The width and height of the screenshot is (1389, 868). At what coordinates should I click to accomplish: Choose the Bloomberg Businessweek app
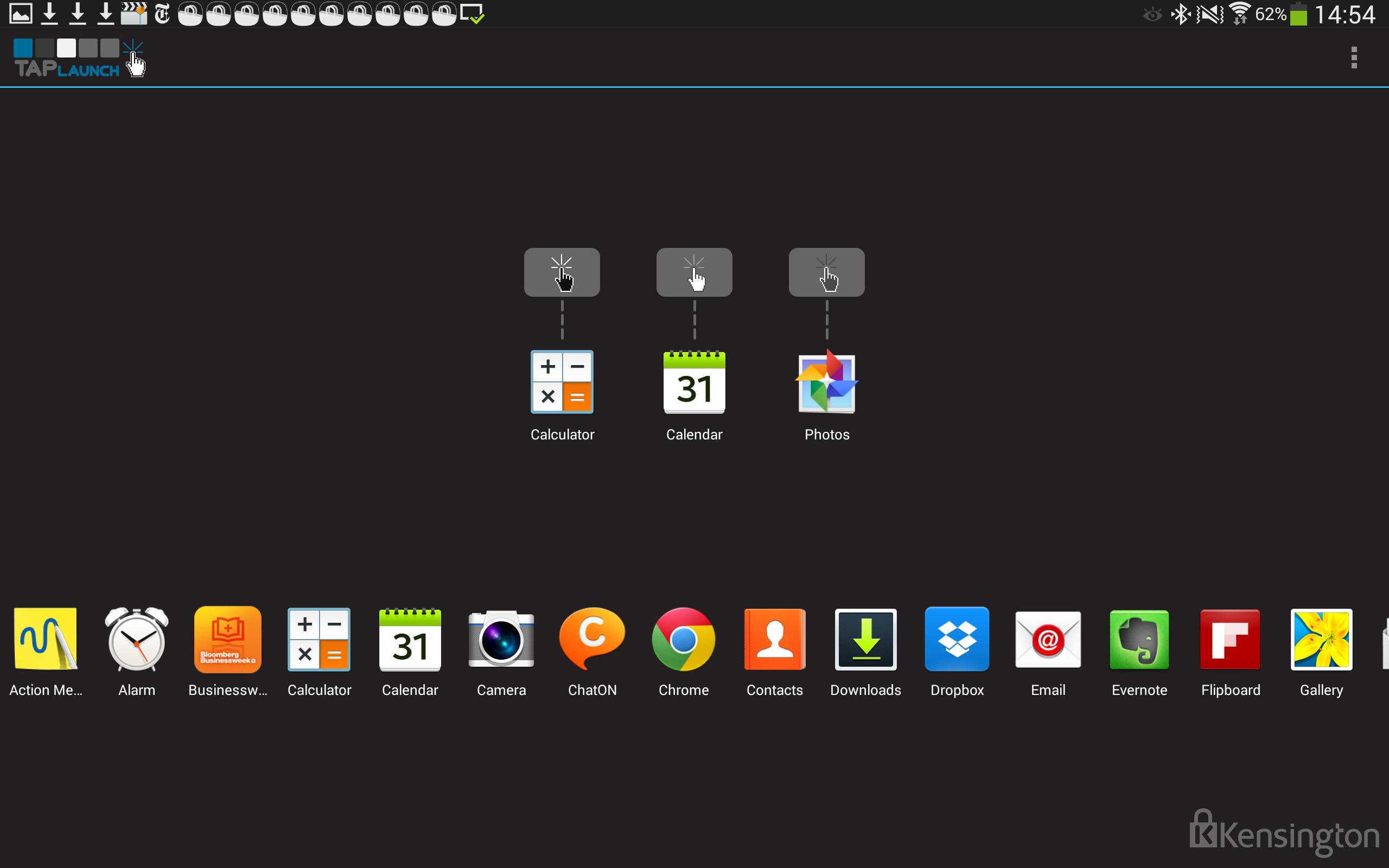click(x=228, y=639)
